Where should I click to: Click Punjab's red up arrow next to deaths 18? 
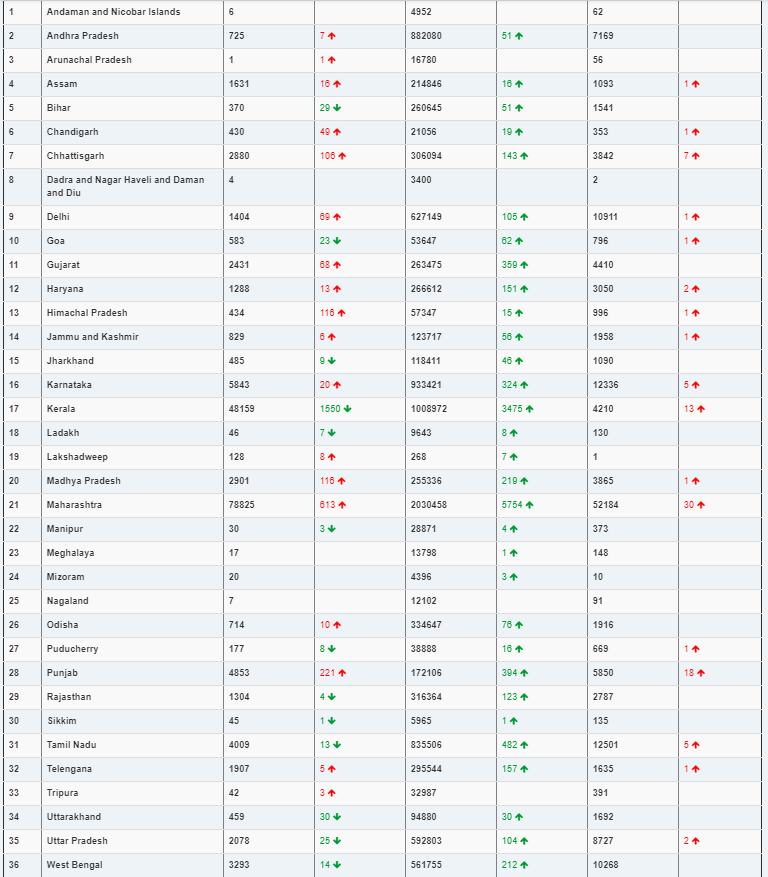(701, 673)
